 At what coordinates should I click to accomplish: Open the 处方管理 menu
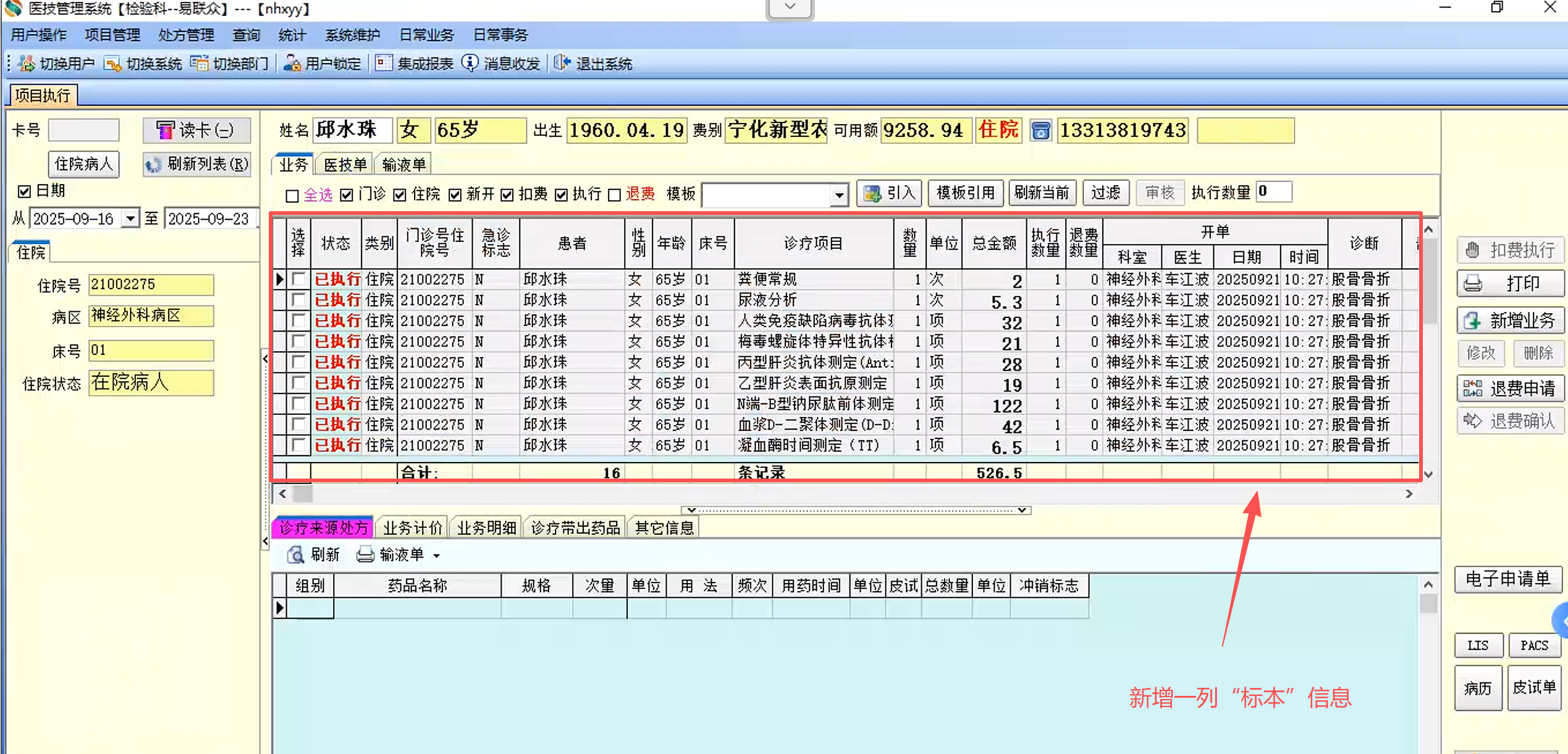pyautogui.click(x=186, y=35)
